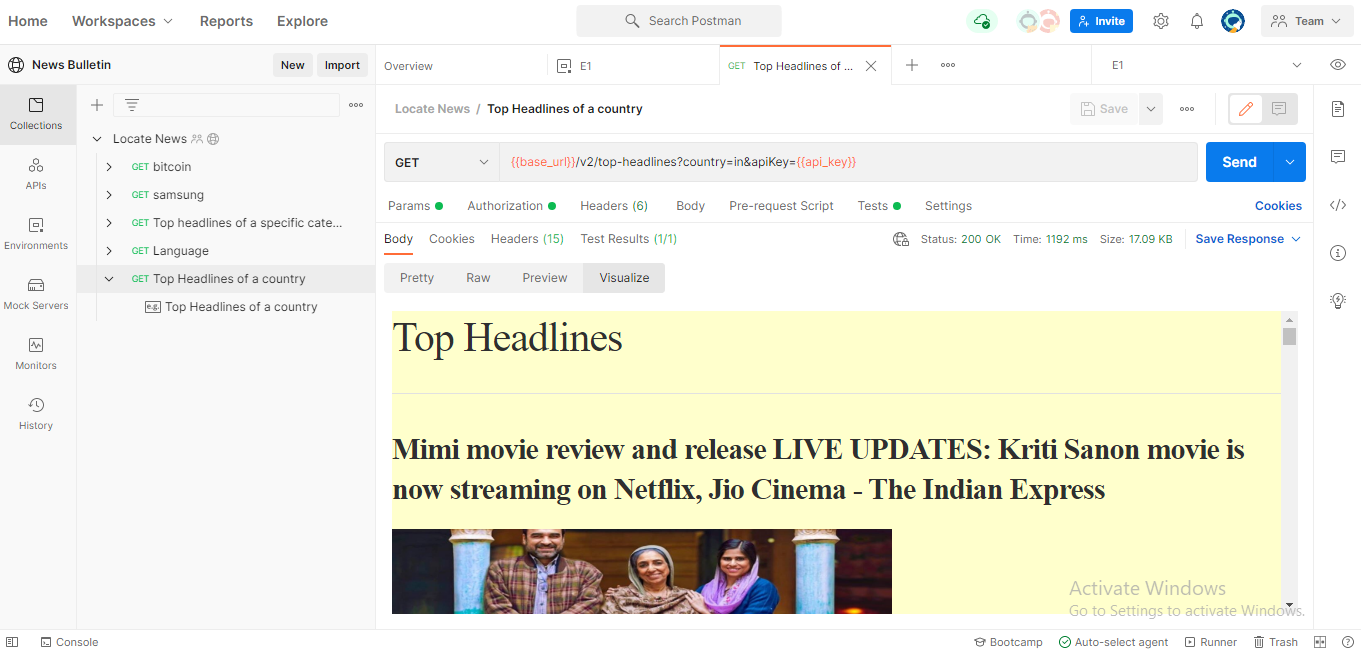Click the plus icon to create new collection
This screenshot has height=654, width=1361.
(97, 105)
